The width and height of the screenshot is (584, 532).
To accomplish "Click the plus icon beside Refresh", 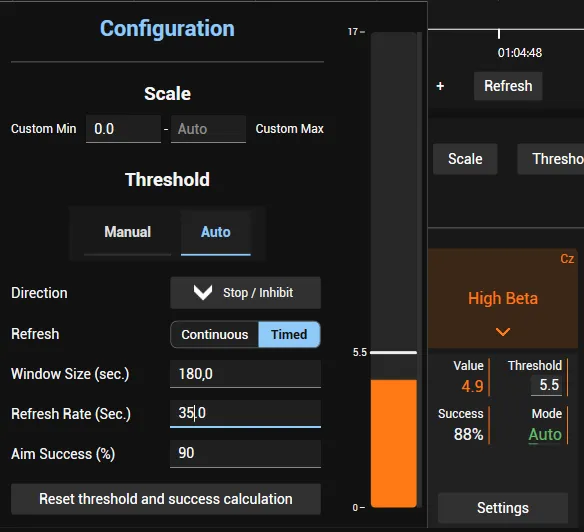I will pos(440,86).
